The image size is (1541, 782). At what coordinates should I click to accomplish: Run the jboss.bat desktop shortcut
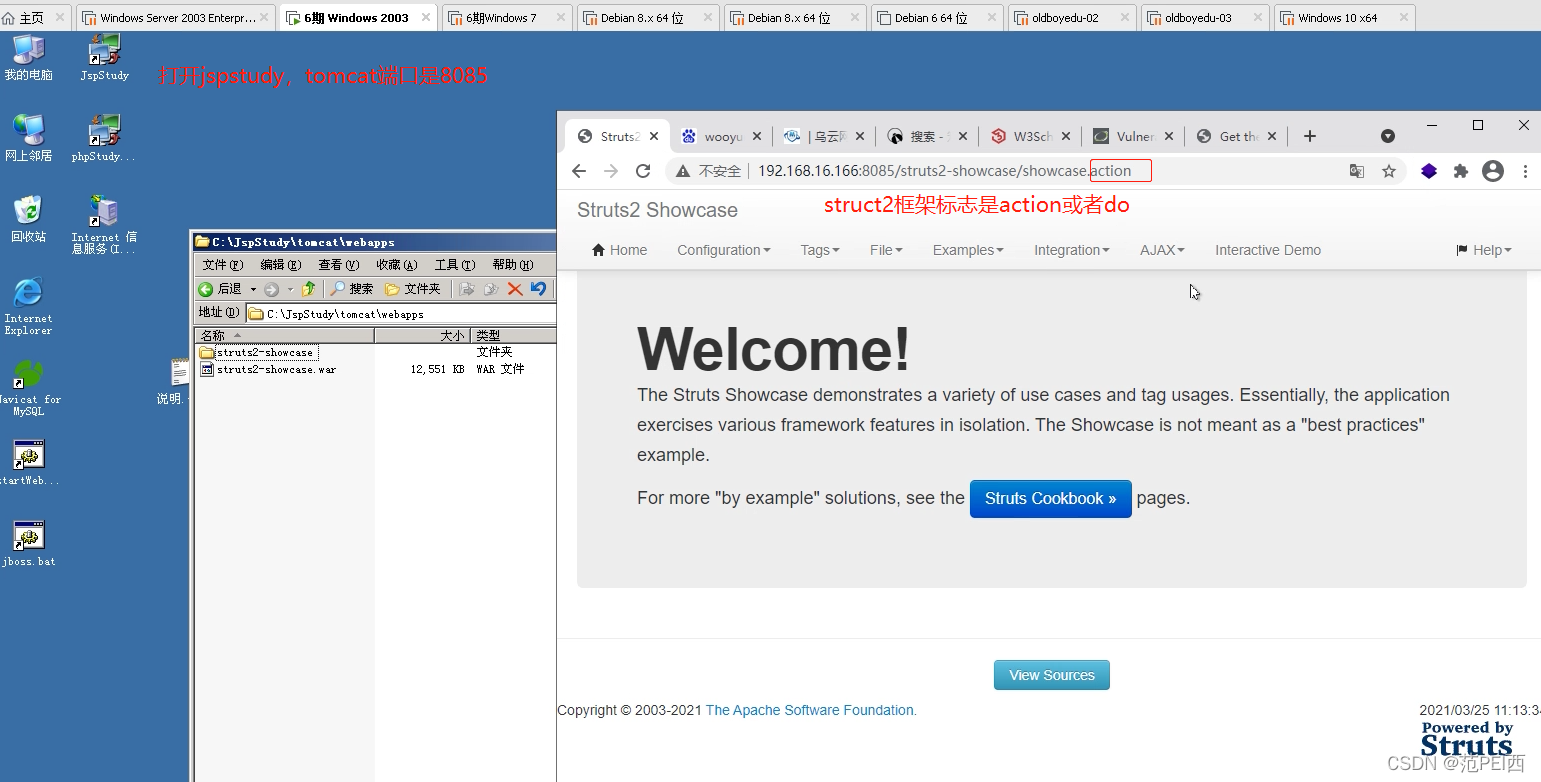click(29, 543)
